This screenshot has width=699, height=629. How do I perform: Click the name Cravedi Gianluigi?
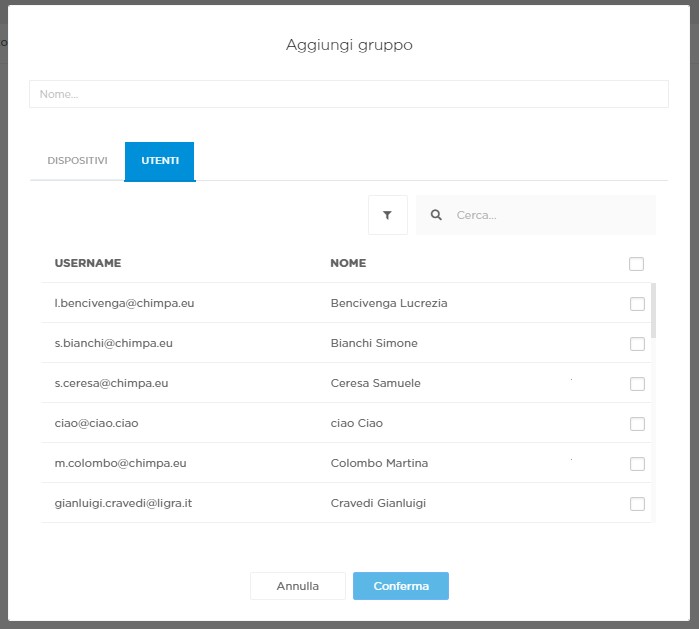pos(378,503)
